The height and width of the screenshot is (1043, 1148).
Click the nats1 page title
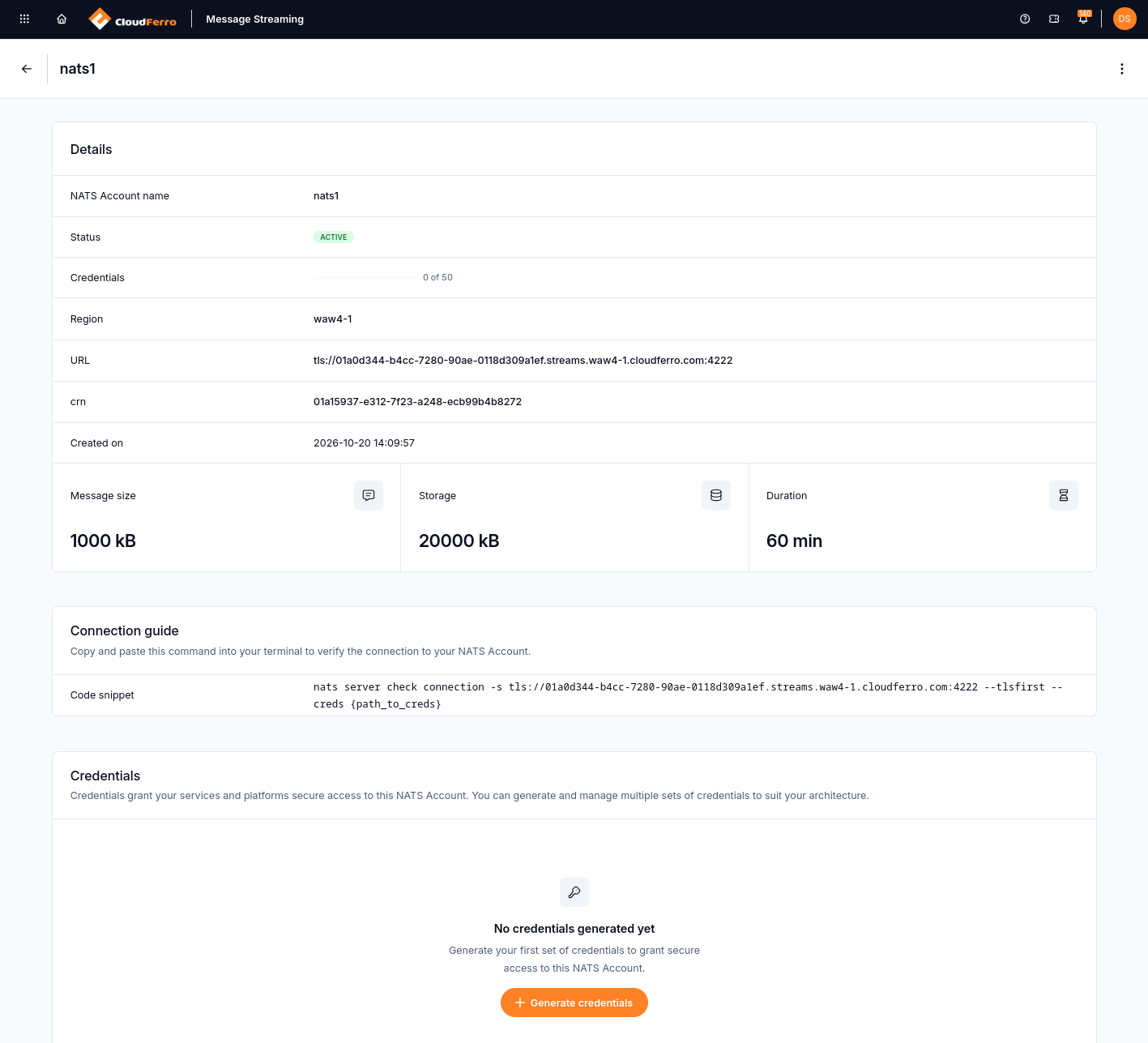click(x=78, y=69)
